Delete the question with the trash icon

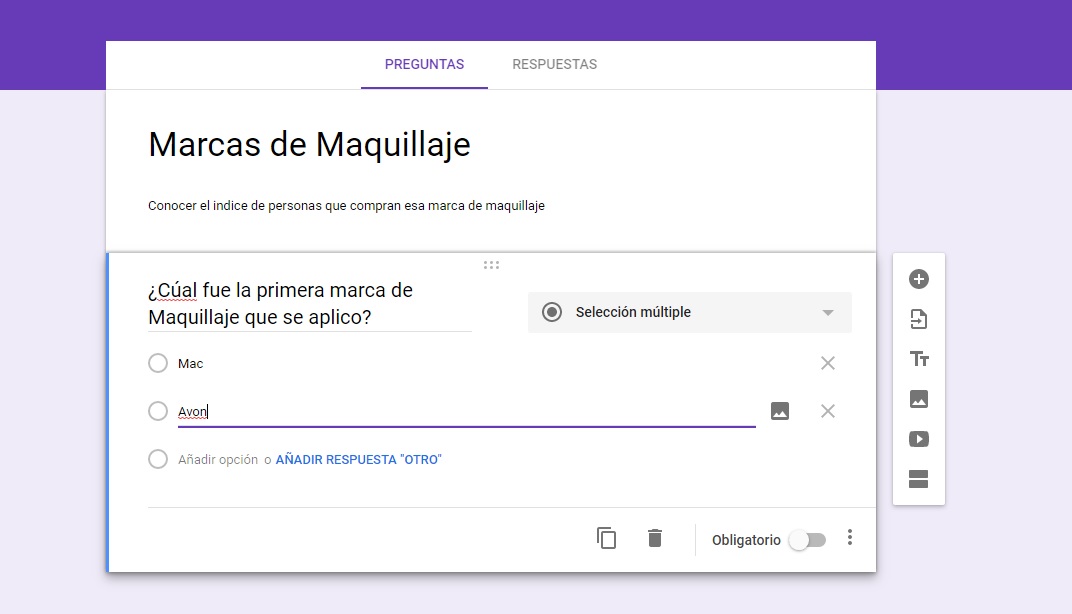(x=655, y=538)
